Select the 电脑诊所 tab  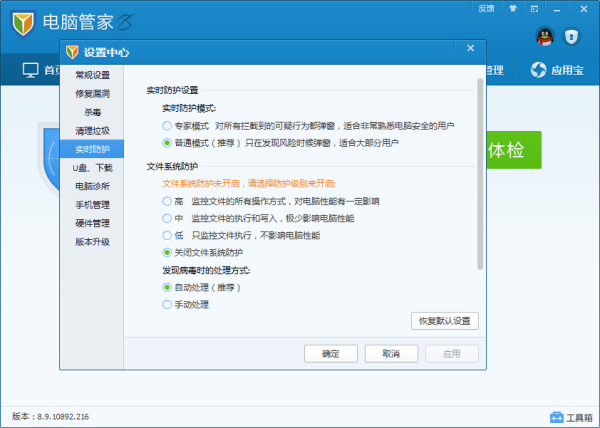coord(92,186)
